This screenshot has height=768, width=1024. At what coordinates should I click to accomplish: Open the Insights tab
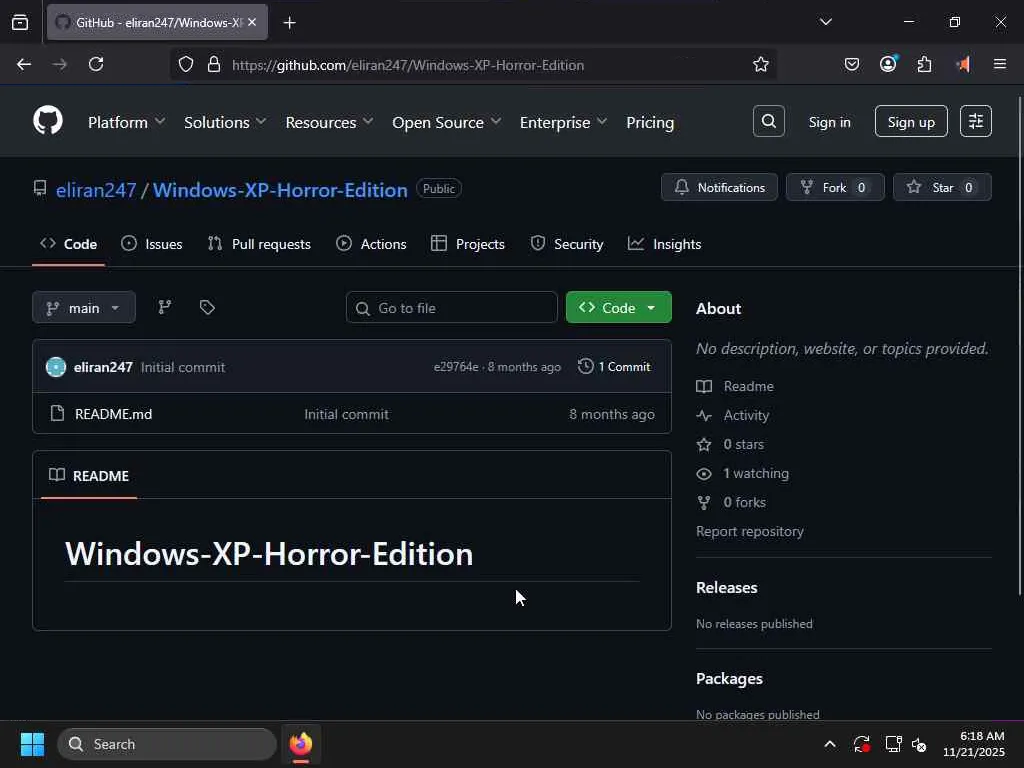click(664, 244)
